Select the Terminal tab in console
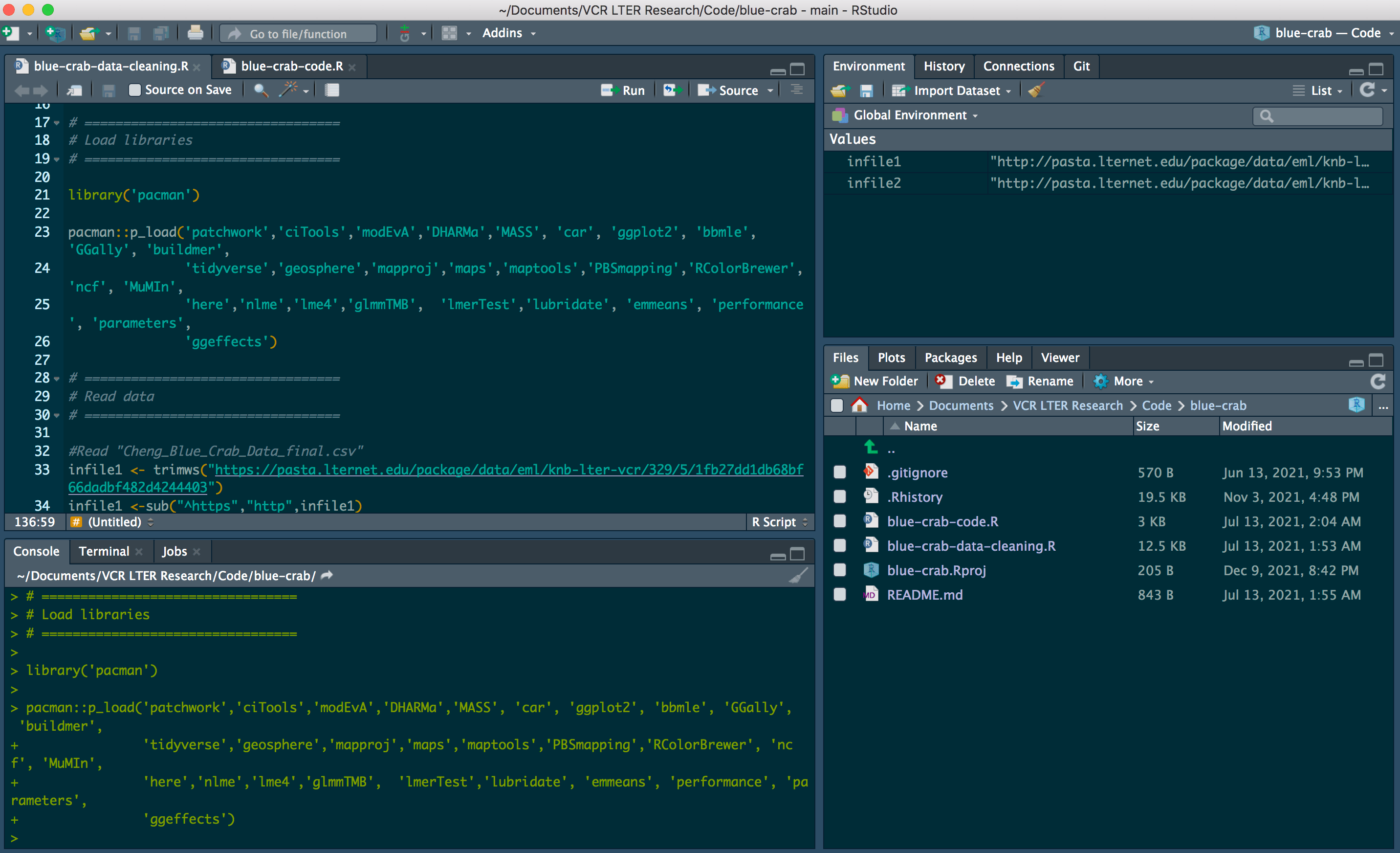Image resolution: width=1400 pixels, height=853 pixels. pyautogui.click(x=103, y=551)
